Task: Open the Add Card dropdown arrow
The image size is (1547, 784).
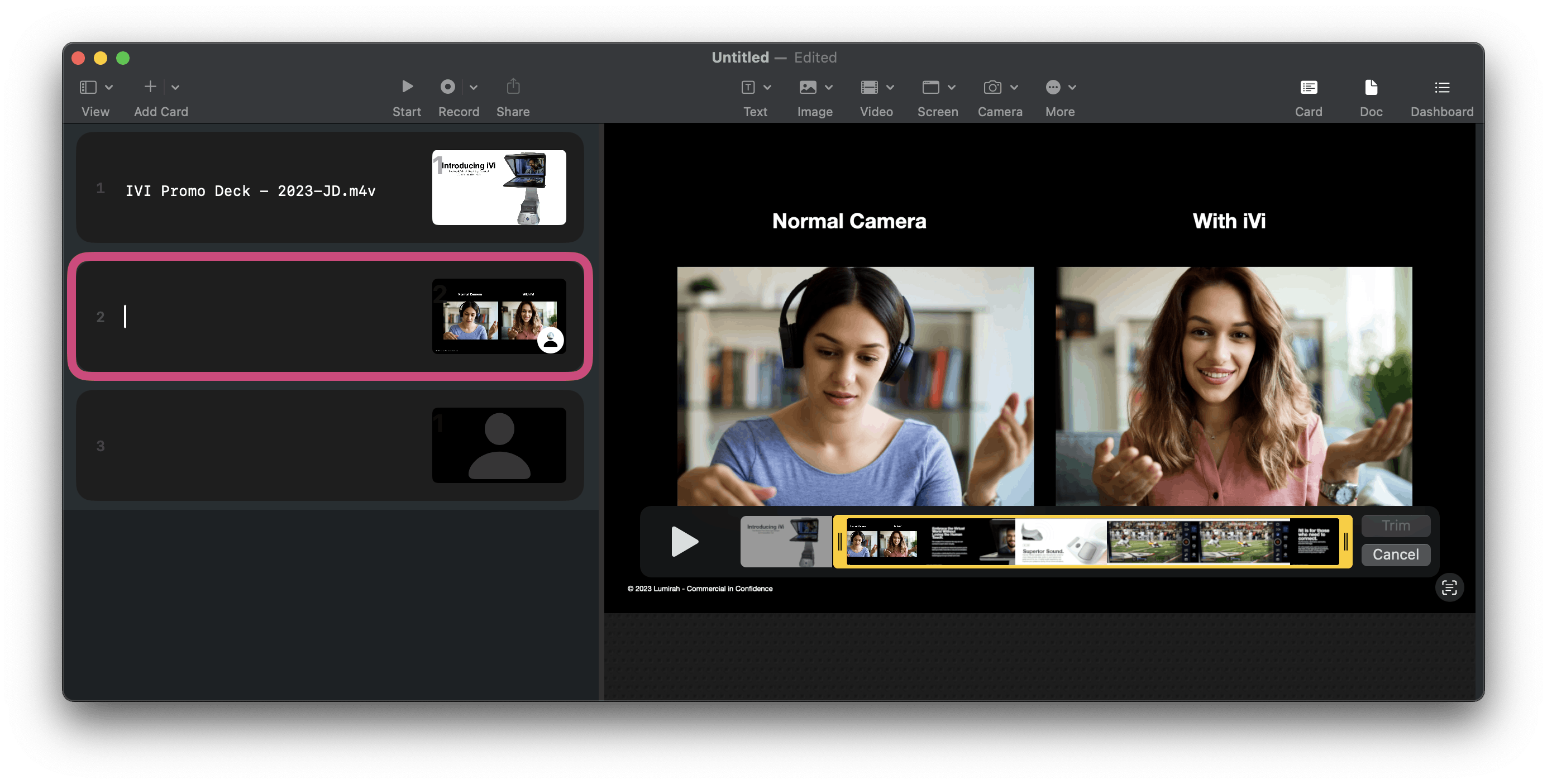Action: [x=175, y=88]
